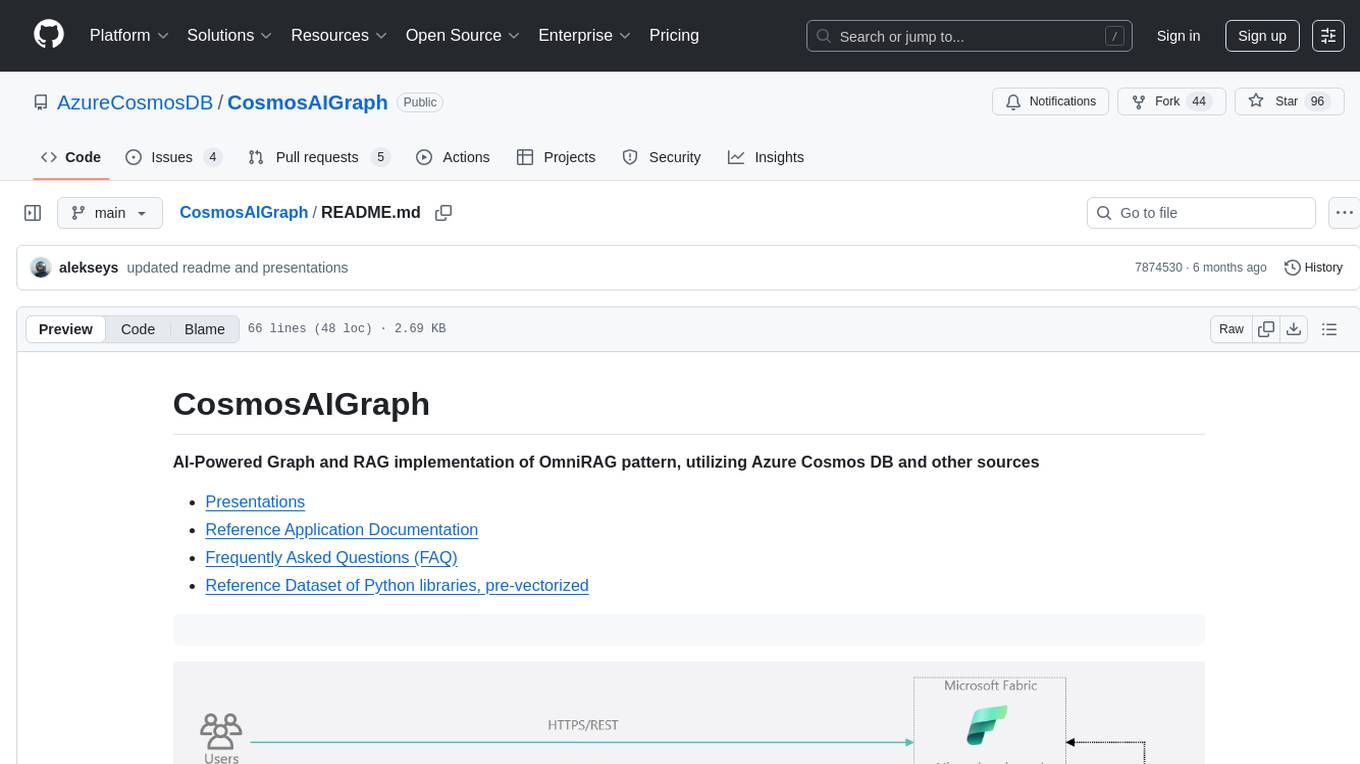This screenshot has width=1360, height=764.
Task: Switch file view to Code
Action: [x=138, y=329]
